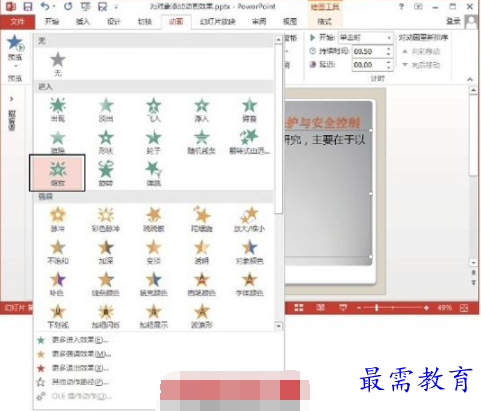Apply the highlighted 缩放 (Zoom) entrance effect

tap(57, 173)
